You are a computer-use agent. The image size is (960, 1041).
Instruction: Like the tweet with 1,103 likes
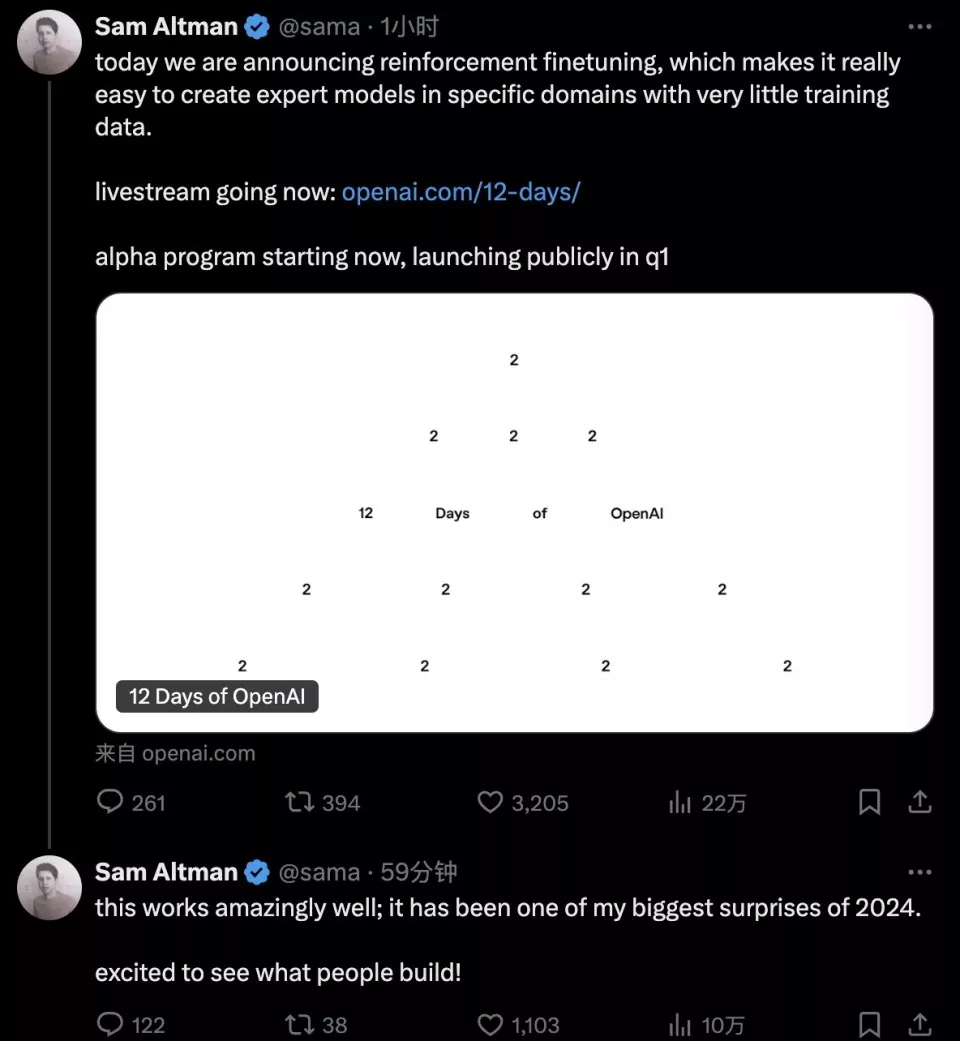[490, 1024]
